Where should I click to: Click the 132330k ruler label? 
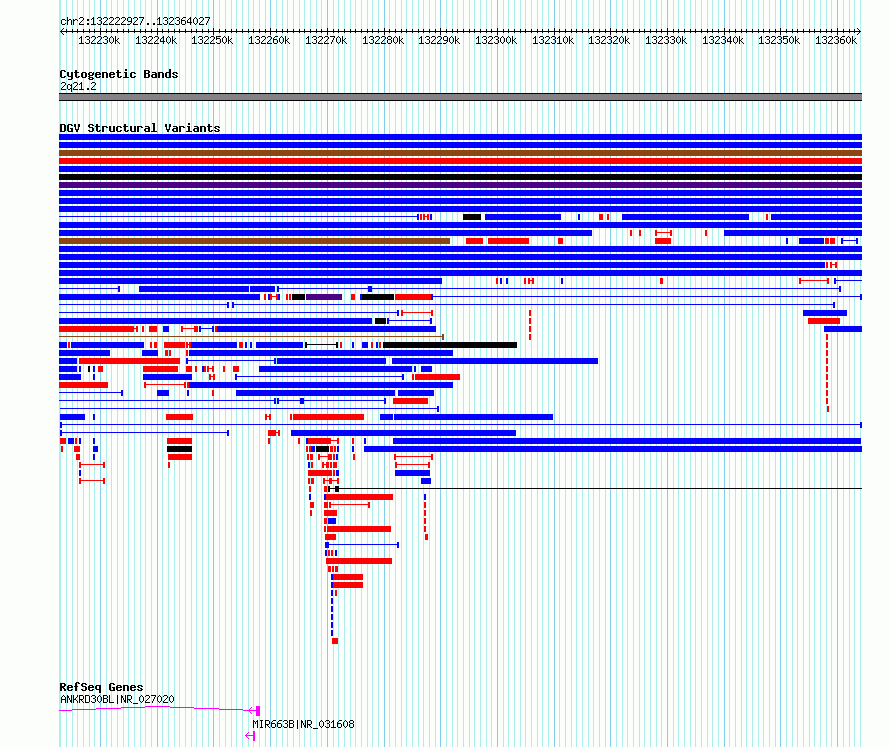[666, 40]
